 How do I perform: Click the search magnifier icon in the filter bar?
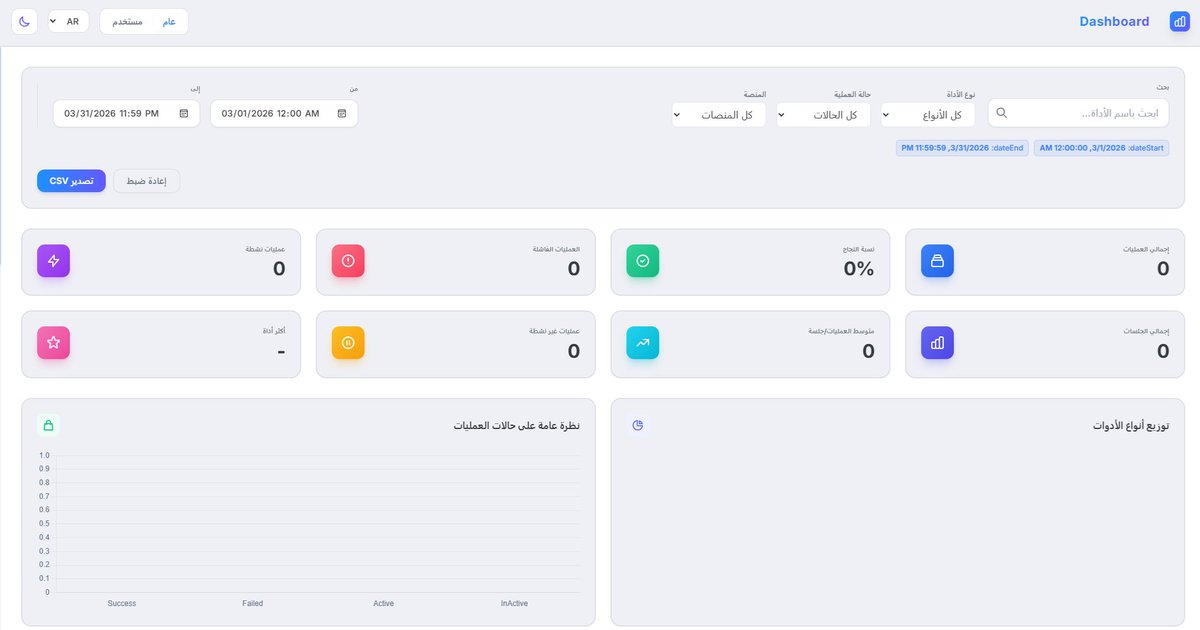tap(1001, 113)
